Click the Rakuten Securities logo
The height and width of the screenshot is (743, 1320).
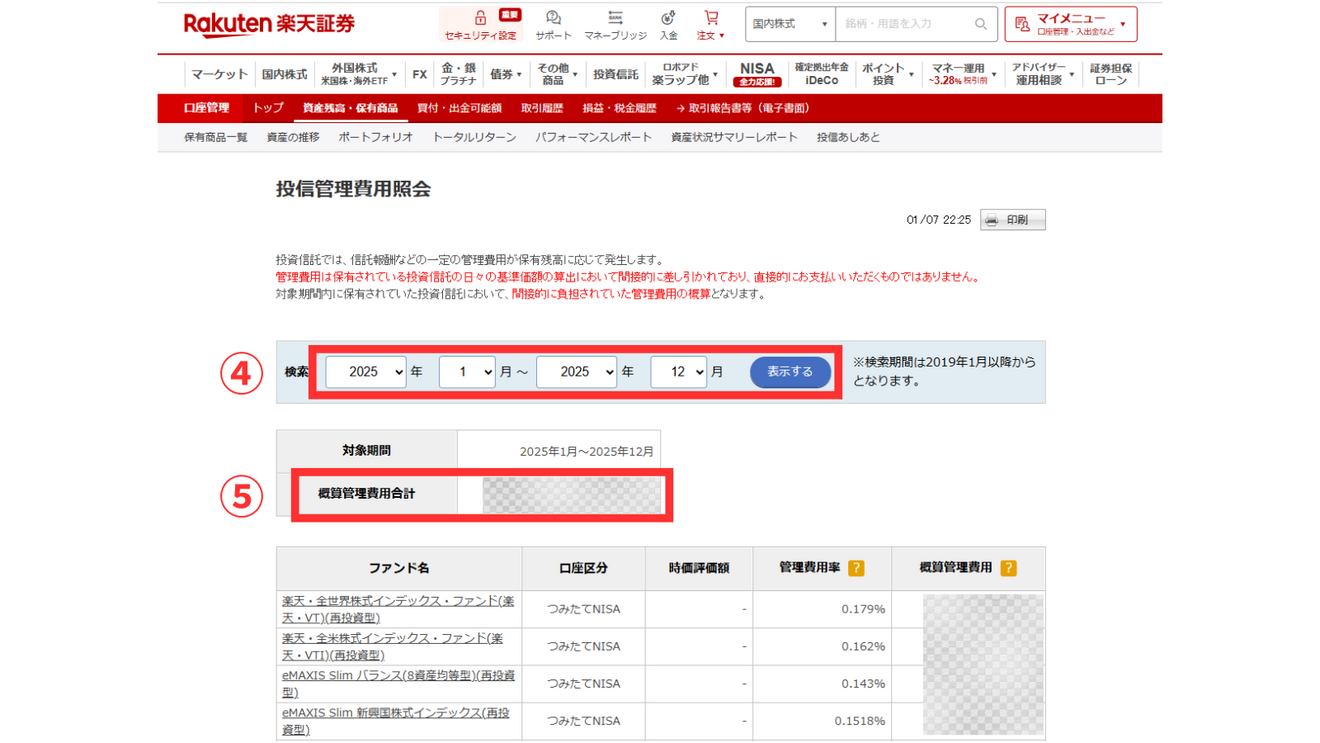click(269, 24)
